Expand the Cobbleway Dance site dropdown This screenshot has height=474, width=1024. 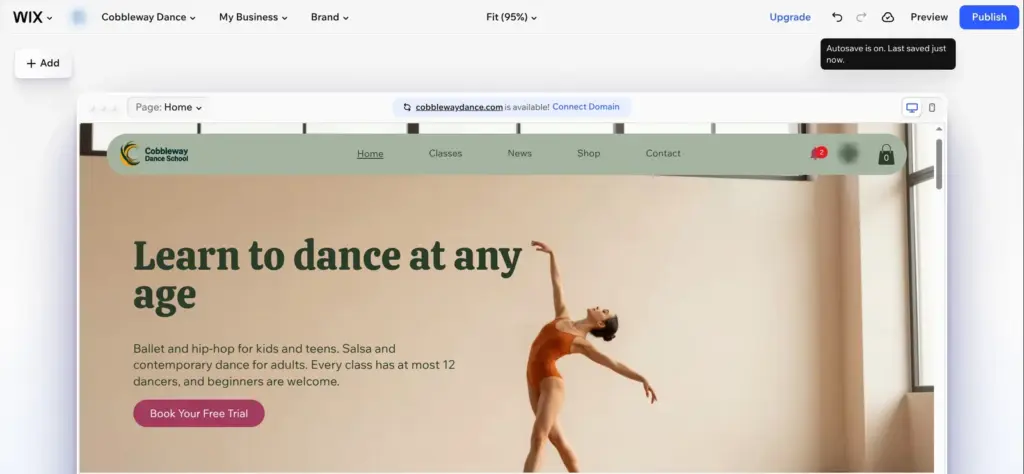148,18
